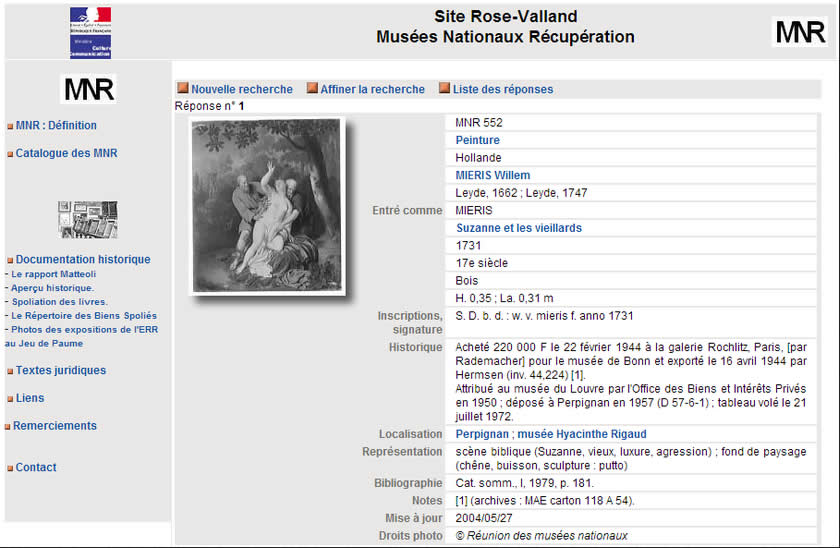Click the bullet icon beside Contact
The image size is (840, 548).
pyautogui.click(x=10, y=468)
